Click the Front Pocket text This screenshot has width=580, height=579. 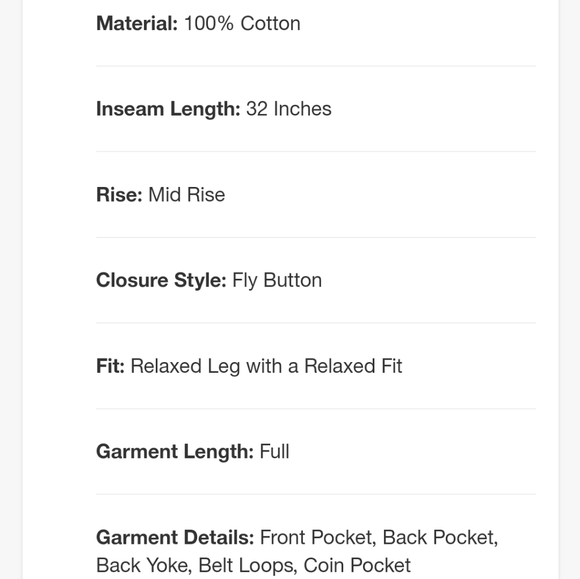pyautogui.click(x=318, y=537)
